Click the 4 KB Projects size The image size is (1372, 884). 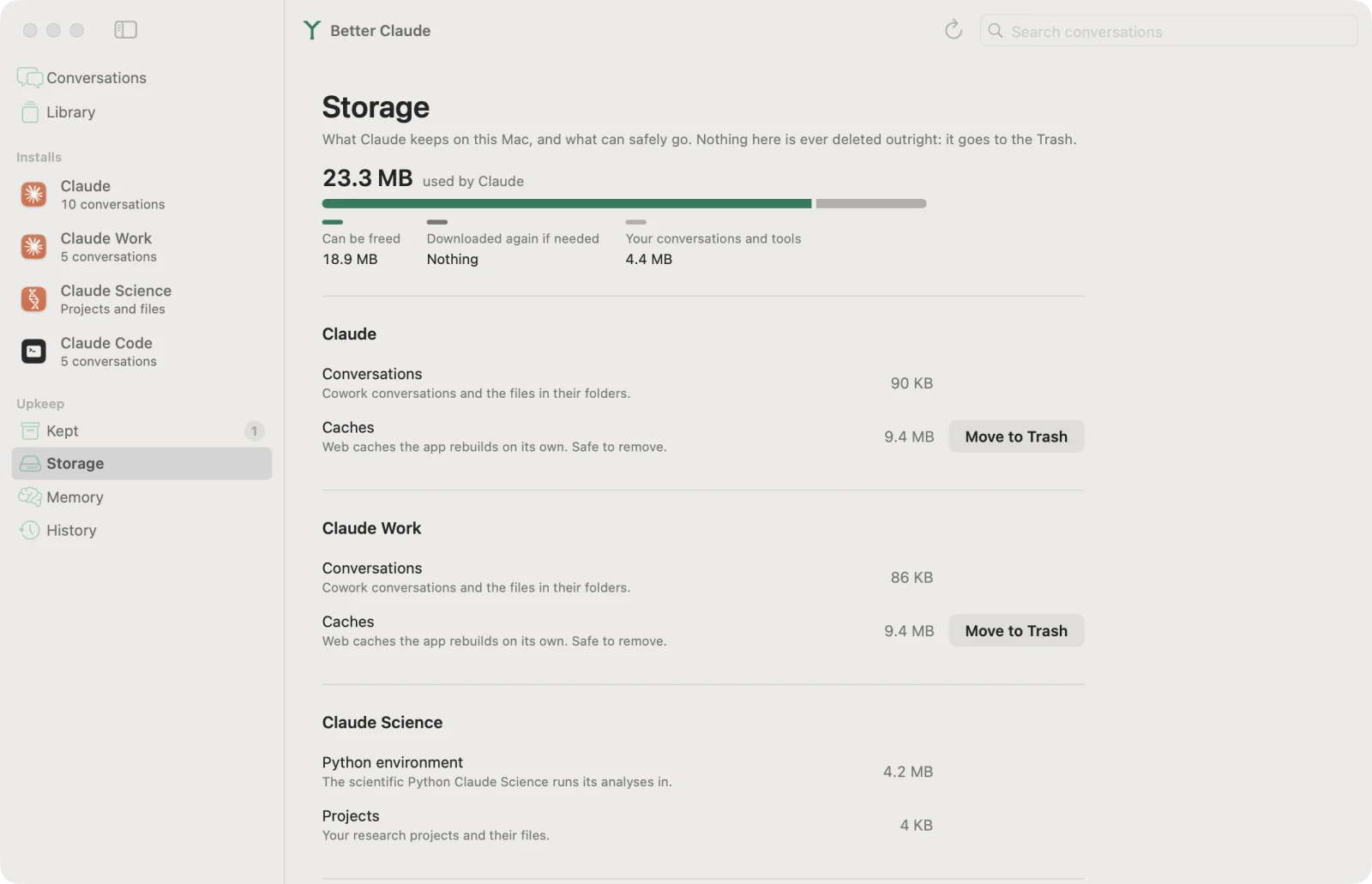coord(917,826)
